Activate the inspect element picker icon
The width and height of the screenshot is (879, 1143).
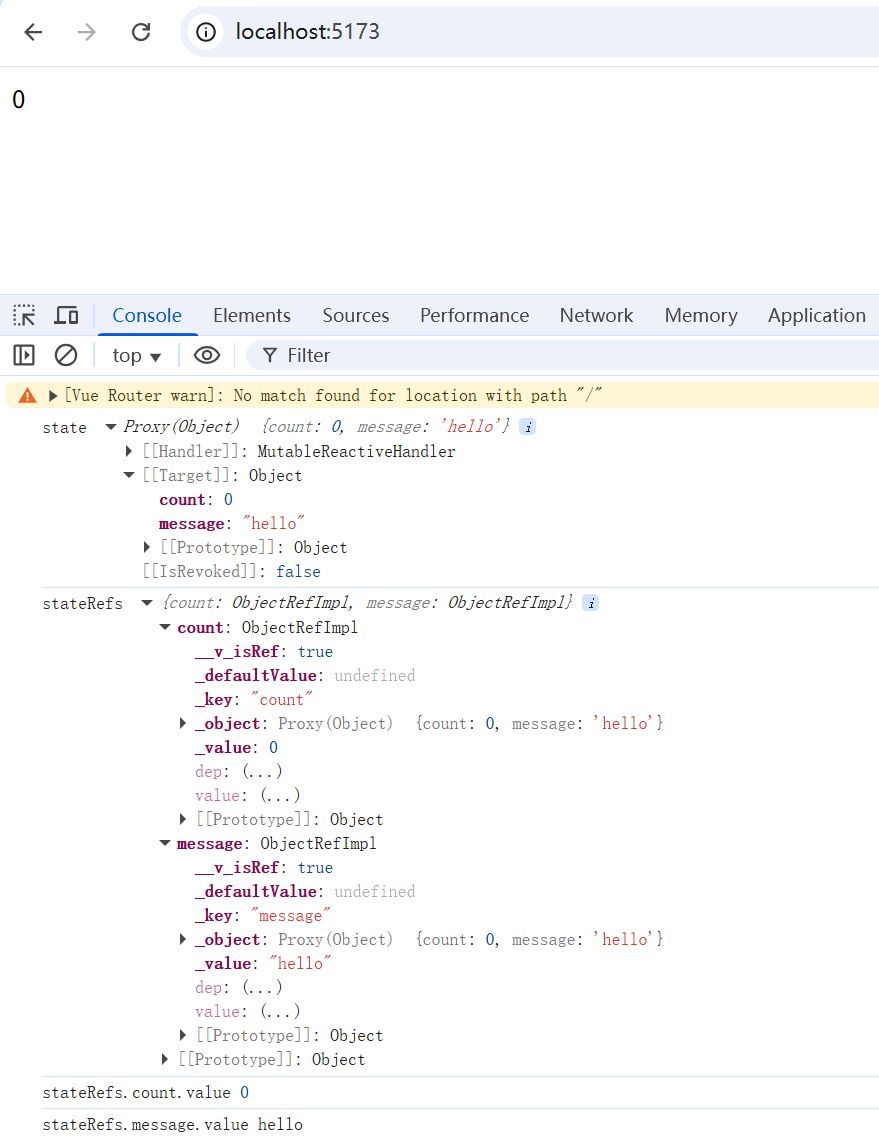(x=24, y=316)
